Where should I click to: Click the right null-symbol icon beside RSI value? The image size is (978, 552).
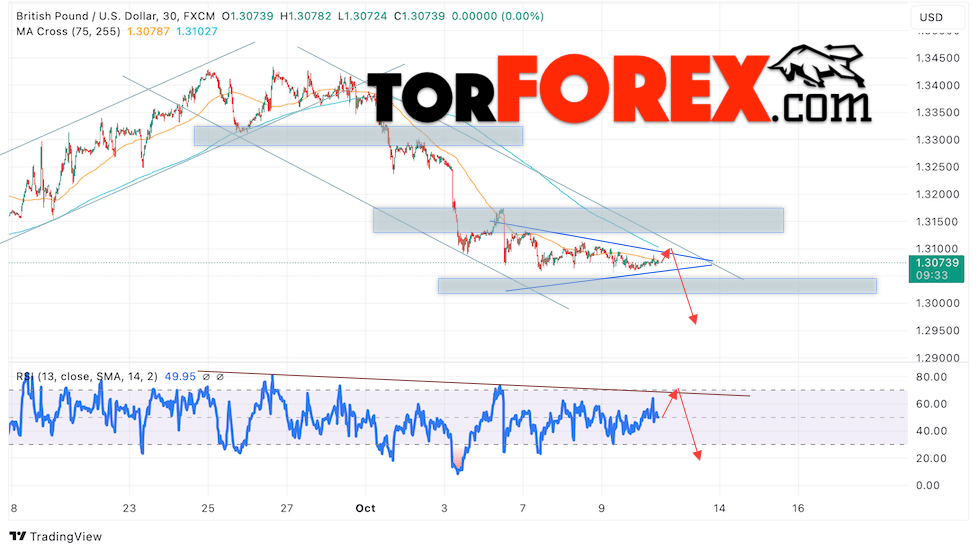click(x=220, y=377)
